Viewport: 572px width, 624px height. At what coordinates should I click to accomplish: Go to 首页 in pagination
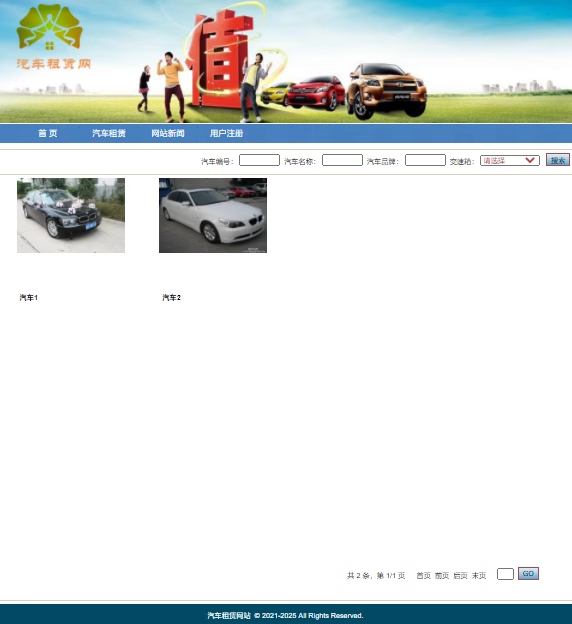(424, 575)
